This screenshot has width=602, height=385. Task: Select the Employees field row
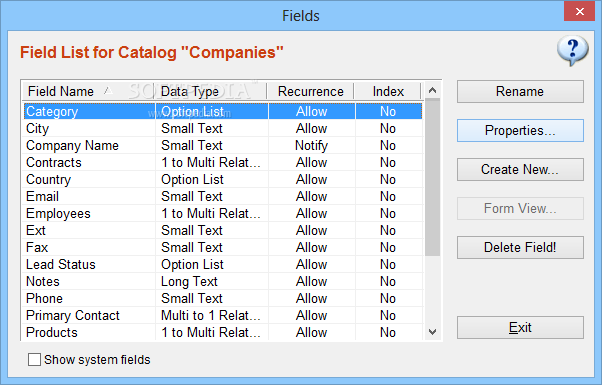tap(223, 213)
